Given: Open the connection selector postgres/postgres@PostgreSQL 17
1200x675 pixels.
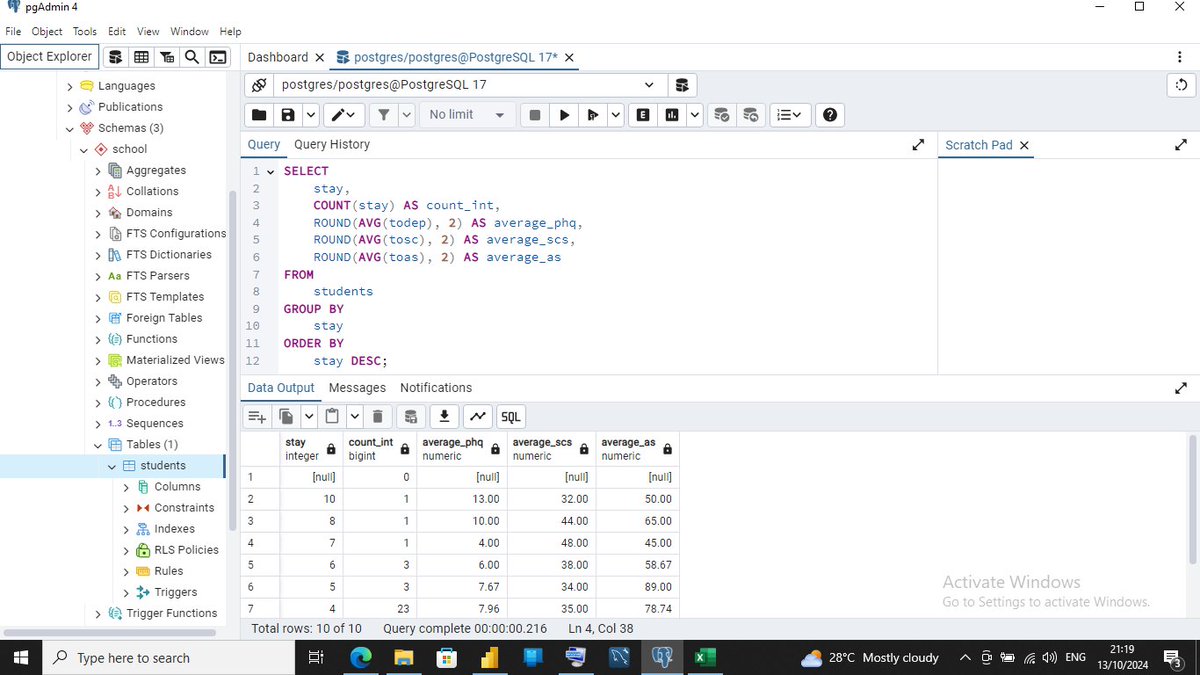Looking at the screenshot, I should [x=469, y=85].
